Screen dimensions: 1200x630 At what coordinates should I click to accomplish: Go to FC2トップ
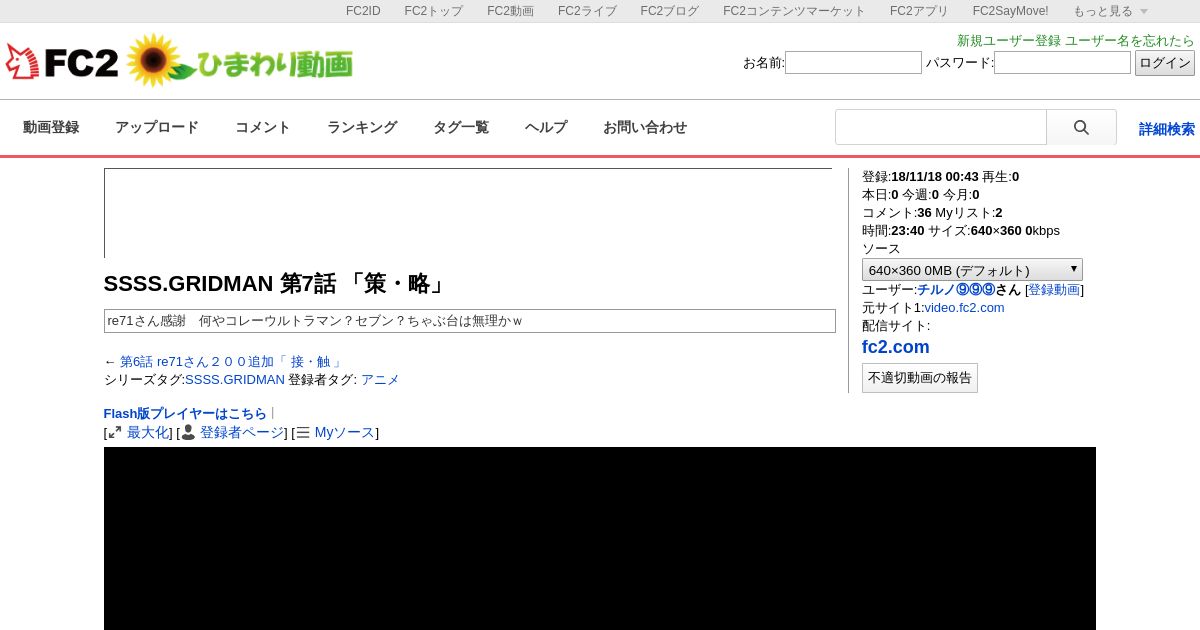click(x=433, y=11)
